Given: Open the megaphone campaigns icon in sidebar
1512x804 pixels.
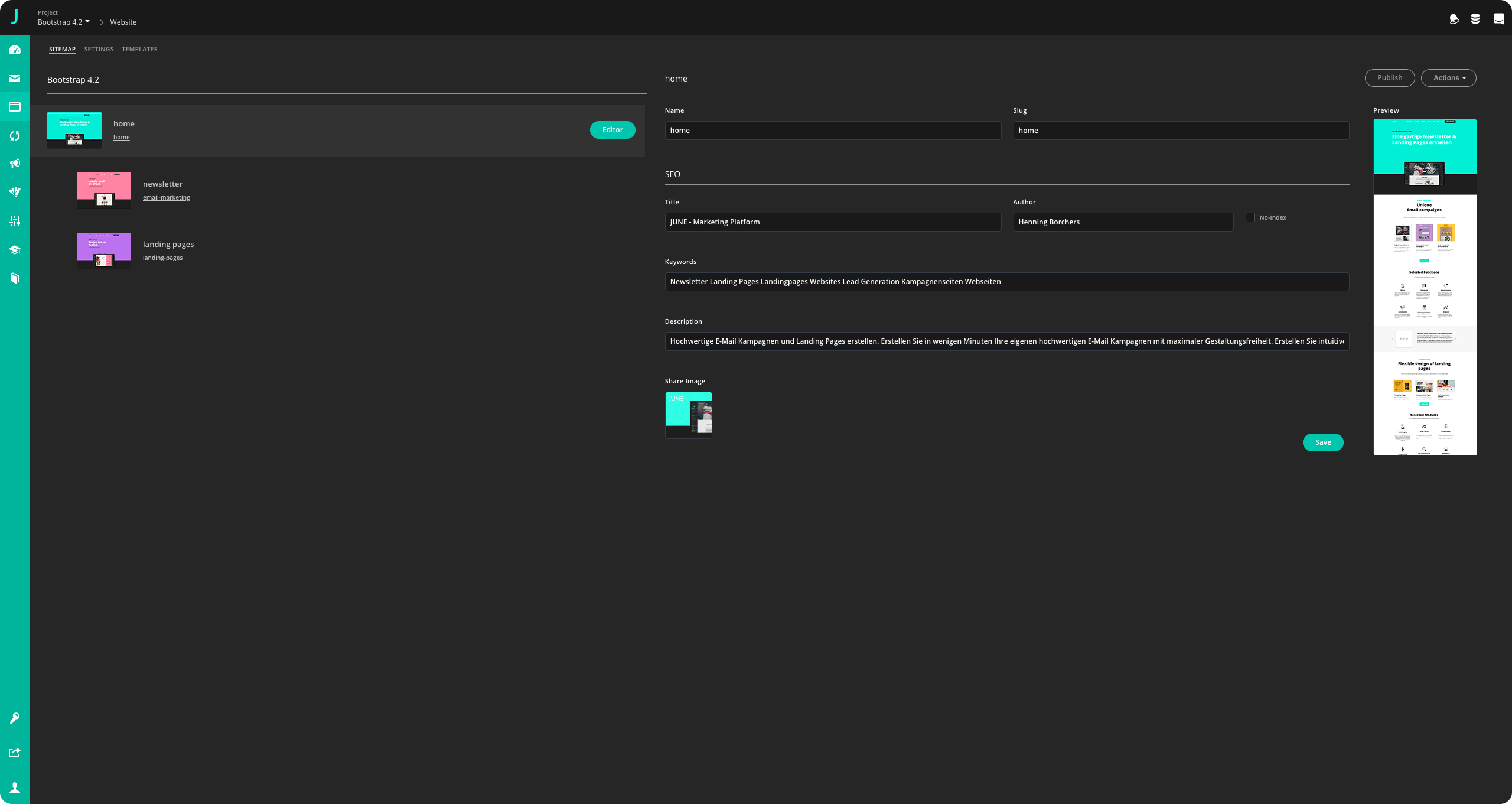Looking at the screenshot, I should pos(15,164).
